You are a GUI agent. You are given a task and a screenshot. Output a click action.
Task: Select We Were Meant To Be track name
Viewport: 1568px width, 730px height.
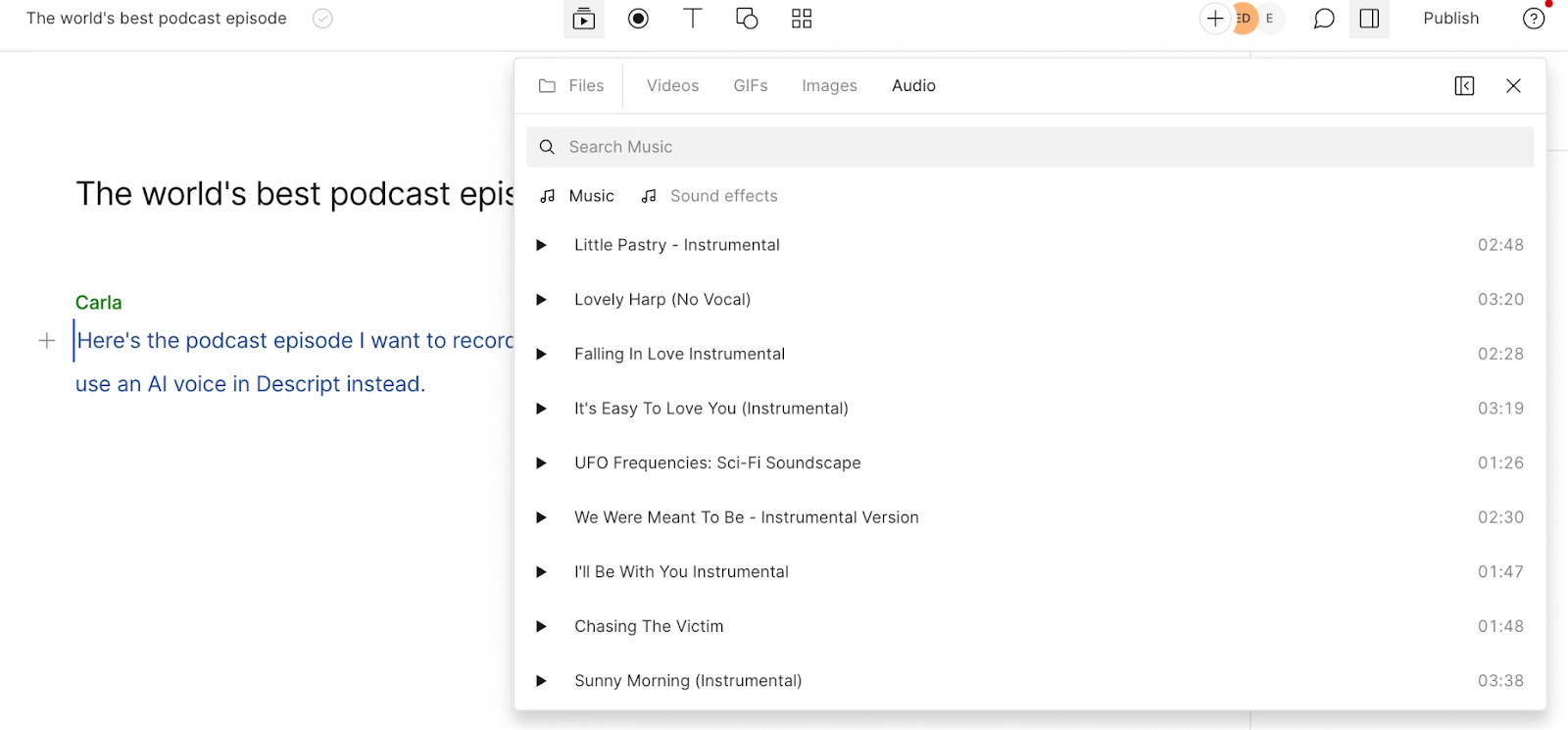tap(747, 517)
